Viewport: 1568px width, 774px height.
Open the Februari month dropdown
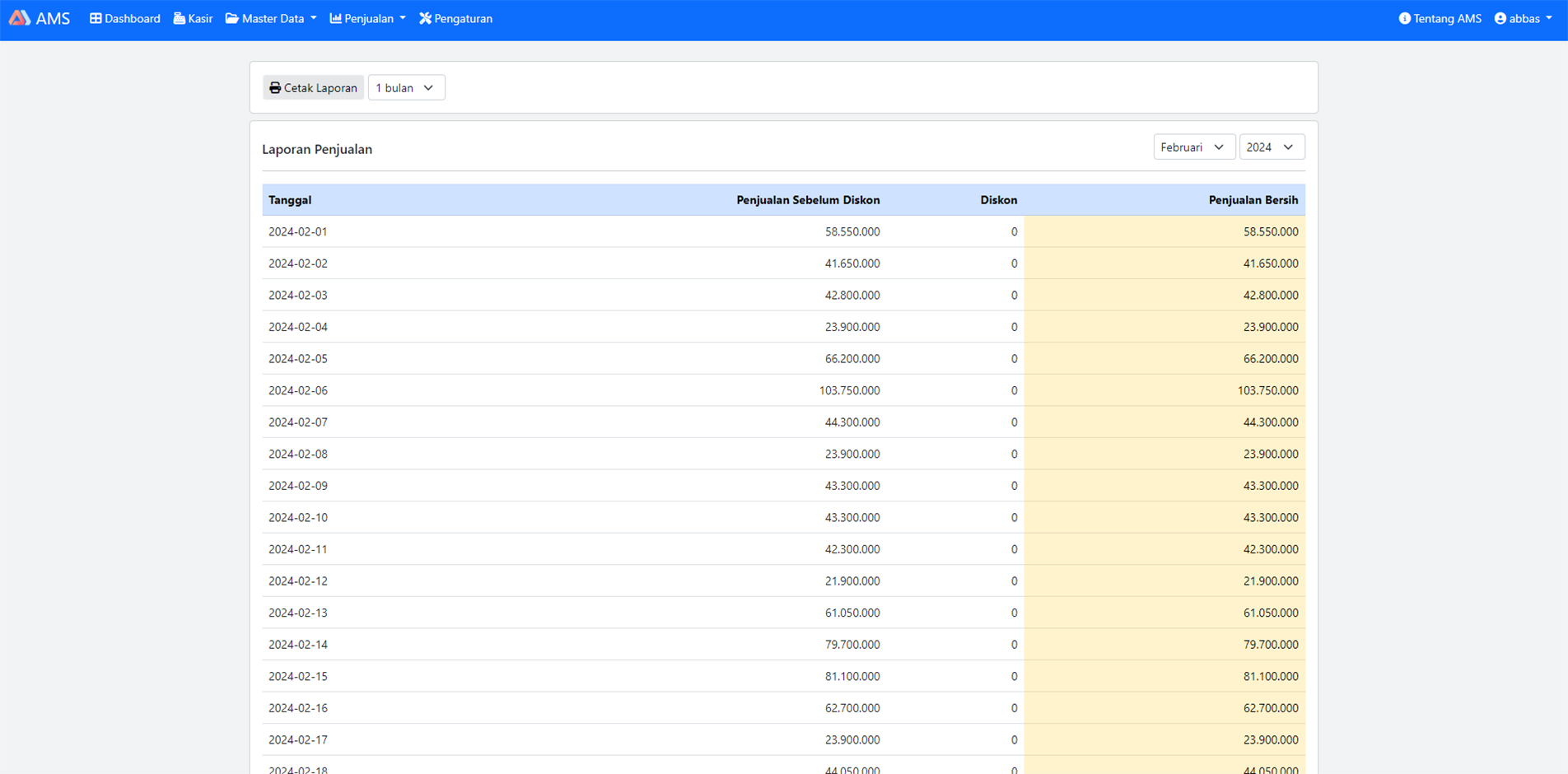pyautogui.click(x=1194, y=147)
